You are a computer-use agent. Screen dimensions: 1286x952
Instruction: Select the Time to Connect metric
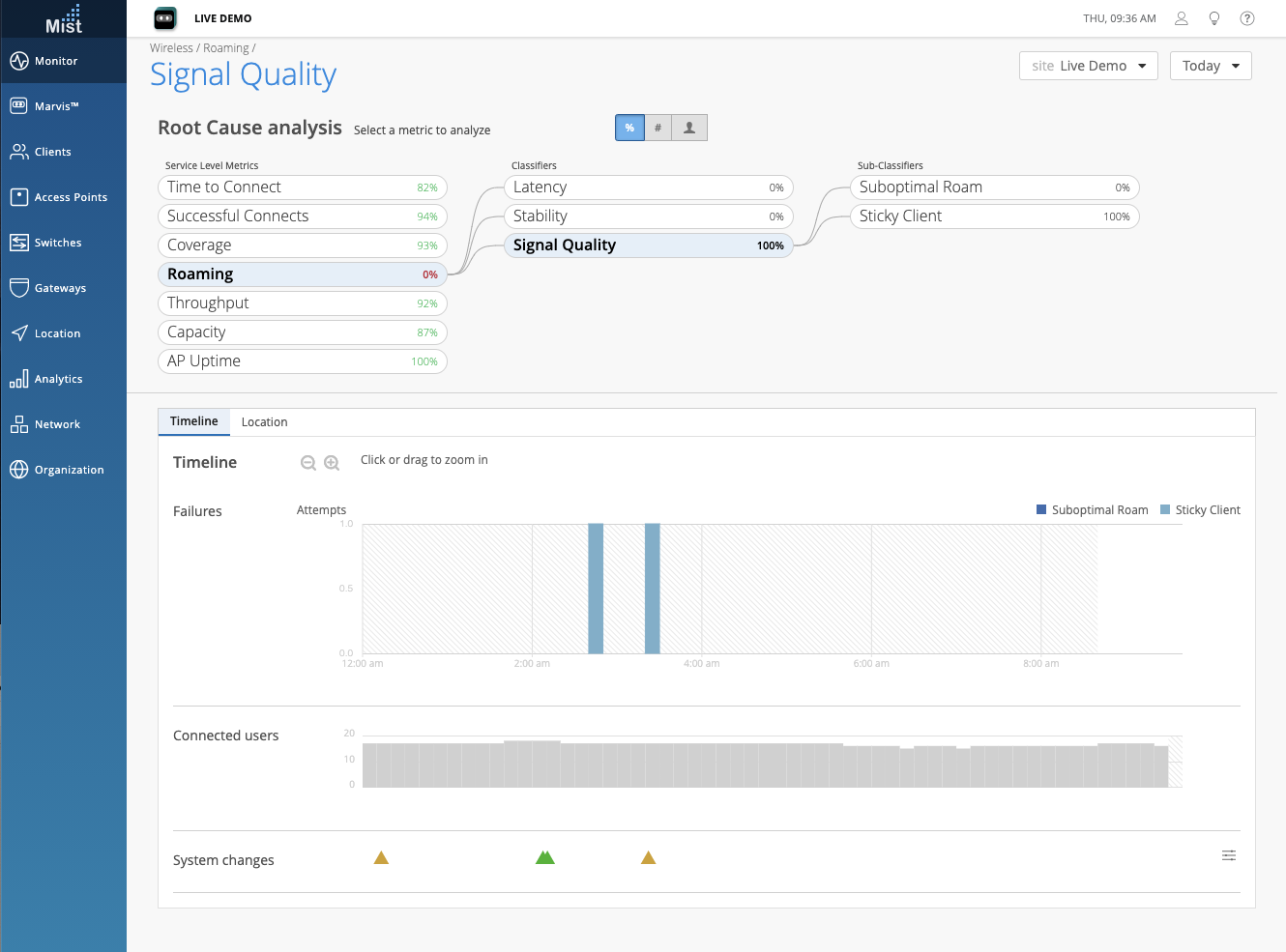[x=302, y=188]
